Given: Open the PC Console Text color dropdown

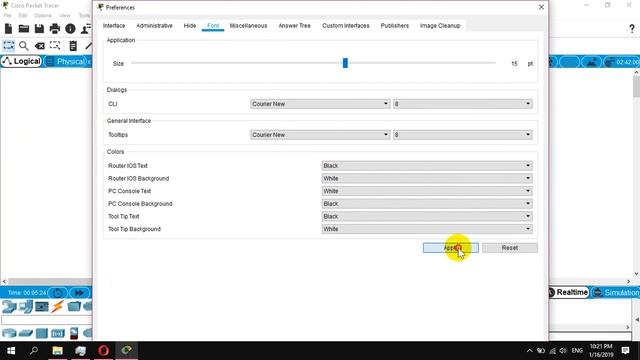Looking at the screenshot, I should (427, 191).
